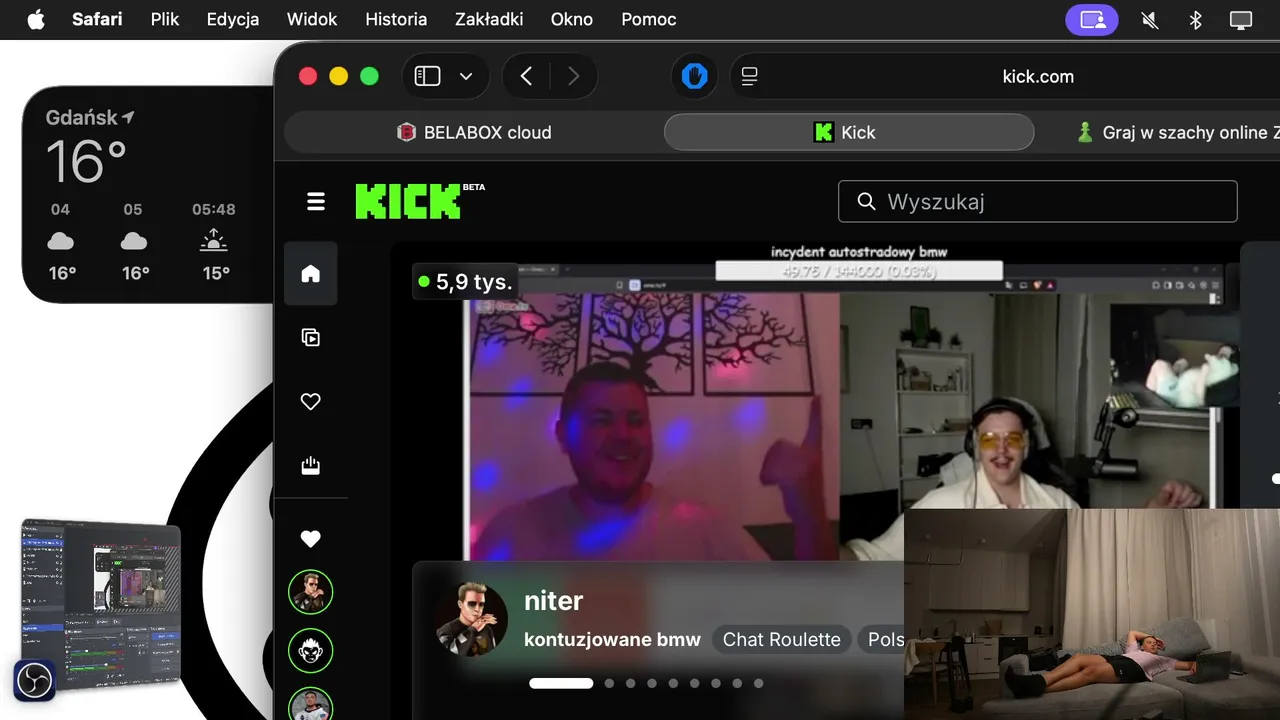Screen dimensions: 1280x720
Task: Click the blue shield extension icon
Action: (695, 76)
